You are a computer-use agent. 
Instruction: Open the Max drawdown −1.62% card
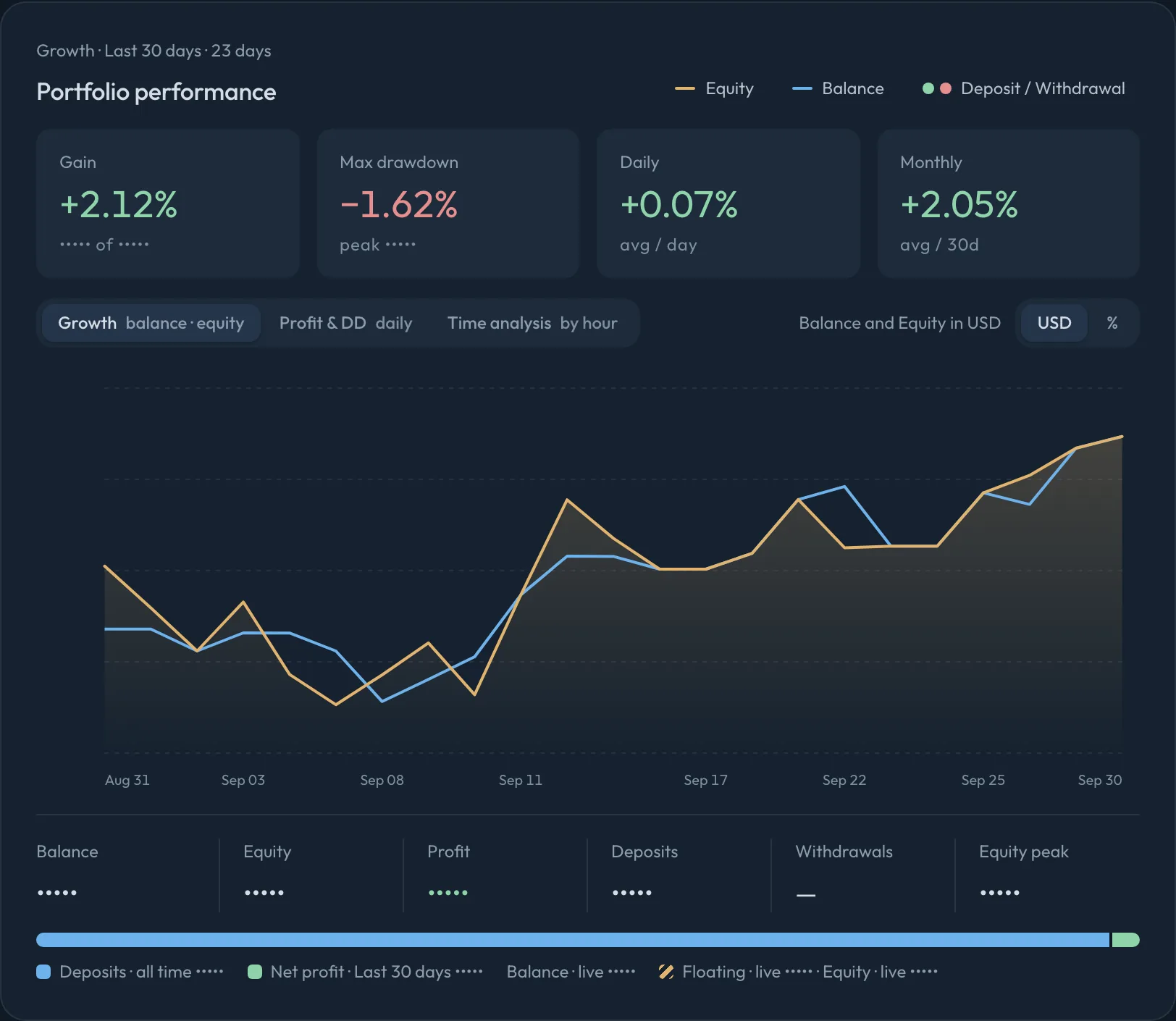coord(448,203)
